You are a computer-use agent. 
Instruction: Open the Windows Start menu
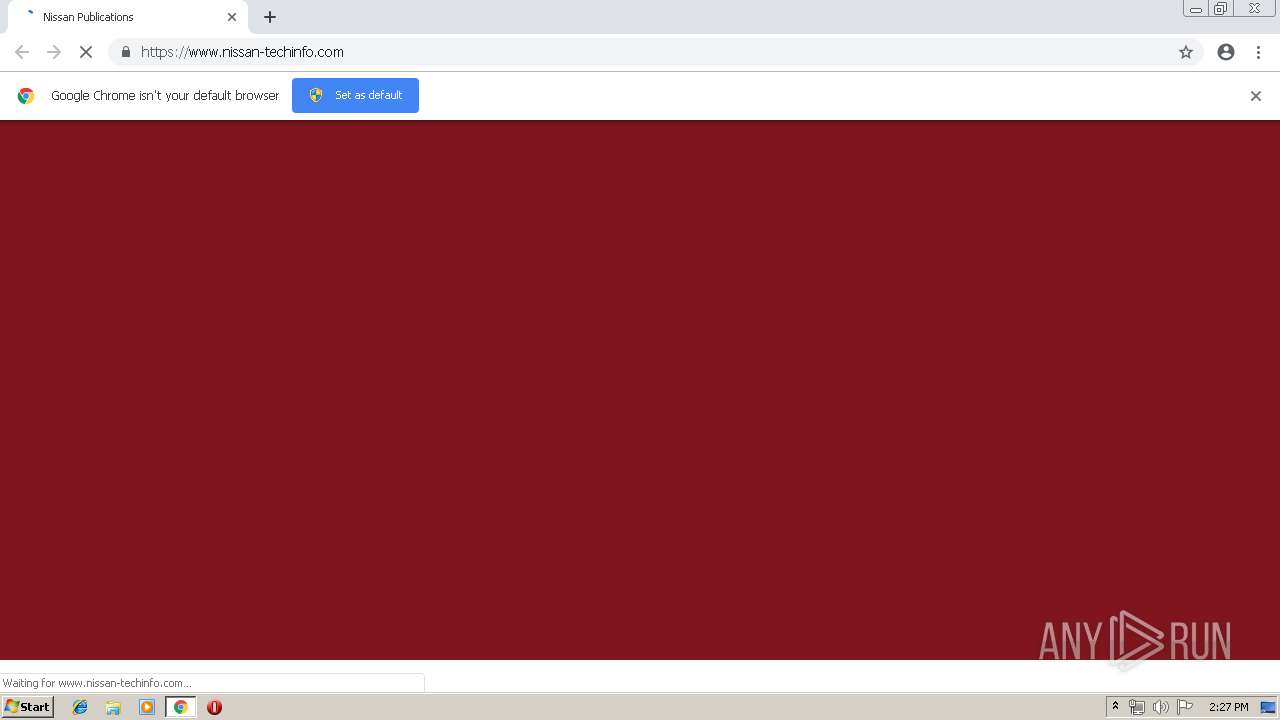point(27,707)
